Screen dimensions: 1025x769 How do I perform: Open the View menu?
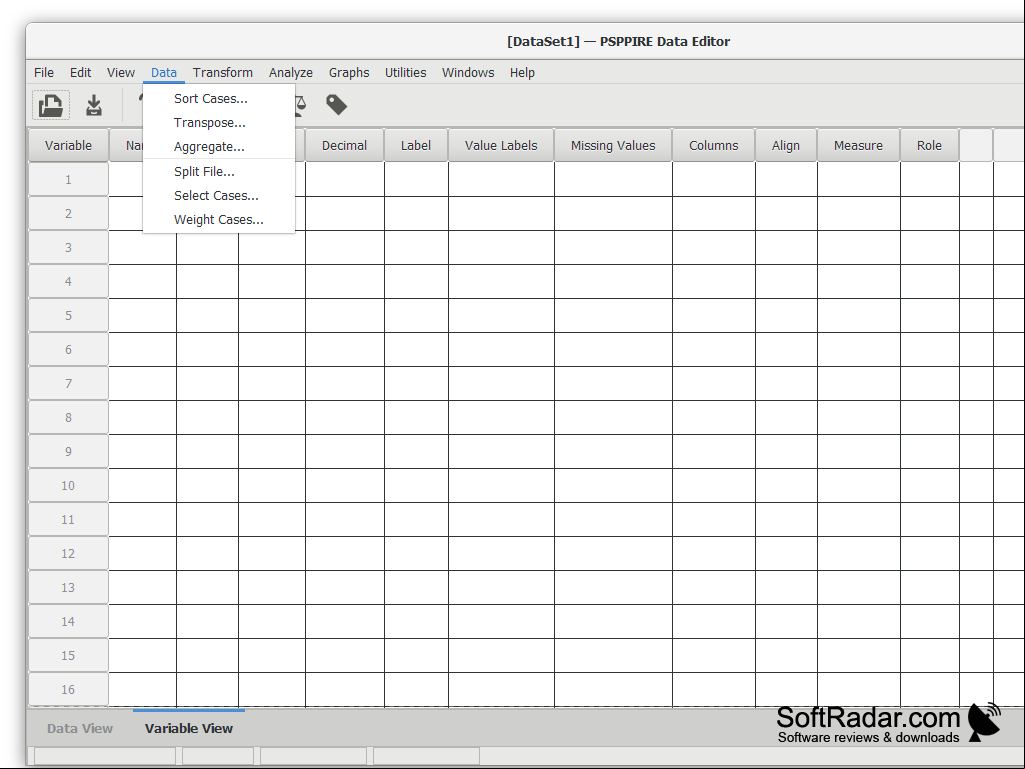121,73
